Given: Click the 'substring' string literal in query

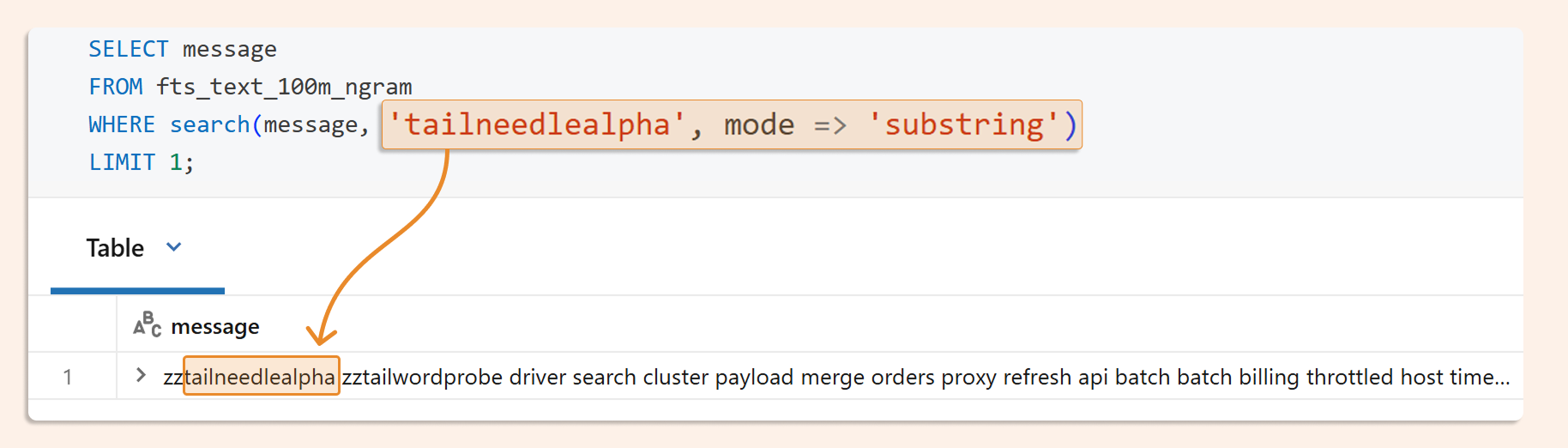Looking at the screenshot, I should point(965,124).
